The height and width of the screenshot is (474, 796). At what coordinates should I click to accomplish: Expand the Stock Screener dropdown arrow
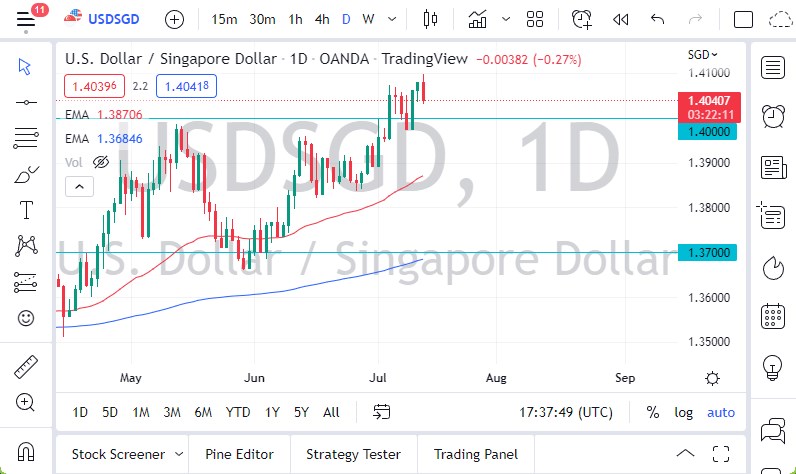coord(179,454)
